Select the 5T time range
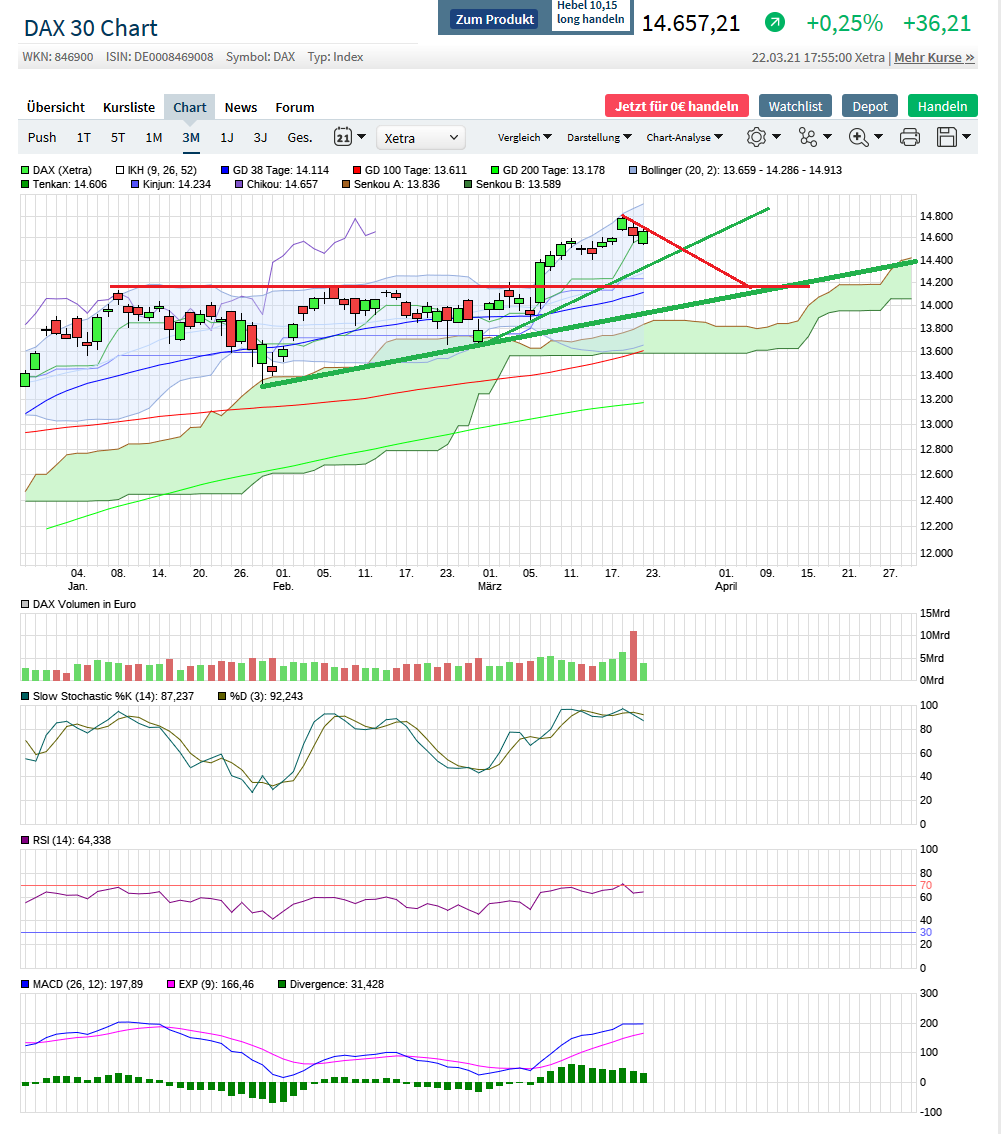1001x1134 pixels. click(x=118, y=137)
